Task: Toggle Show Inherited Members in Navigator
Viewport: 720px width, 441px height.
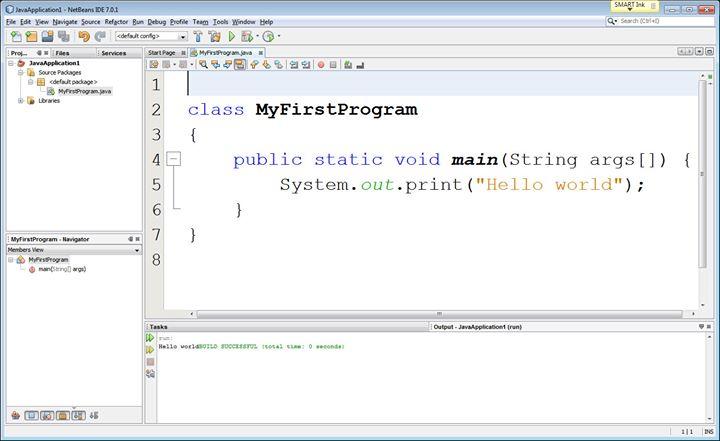Action: (16, 415)
